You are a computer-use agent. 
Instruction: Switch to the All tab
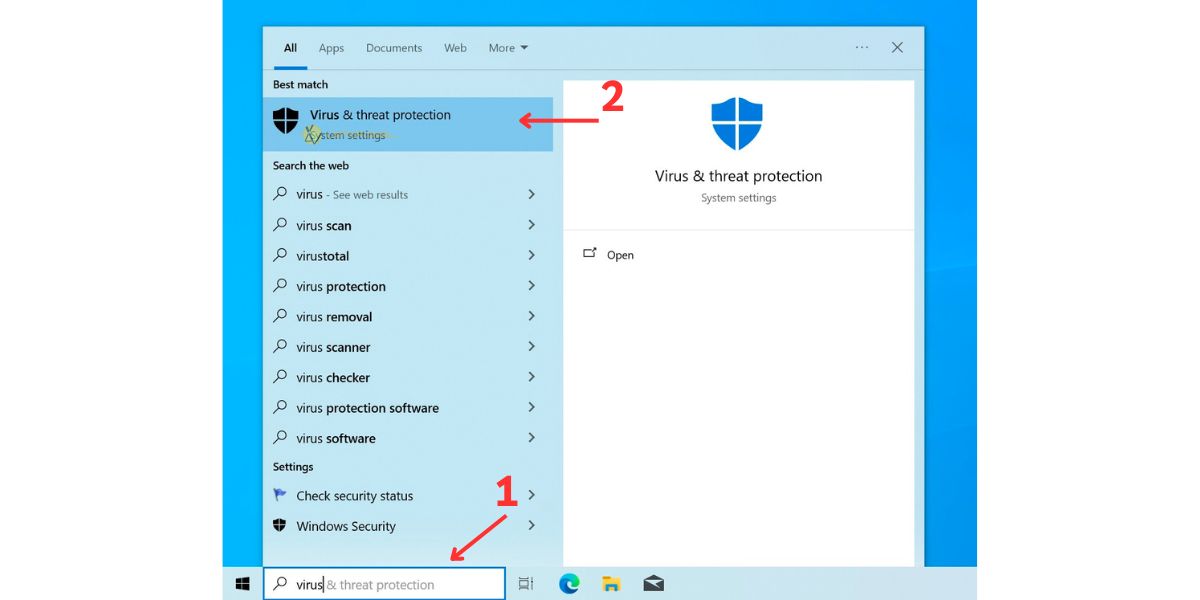click(x=290, y=48)
